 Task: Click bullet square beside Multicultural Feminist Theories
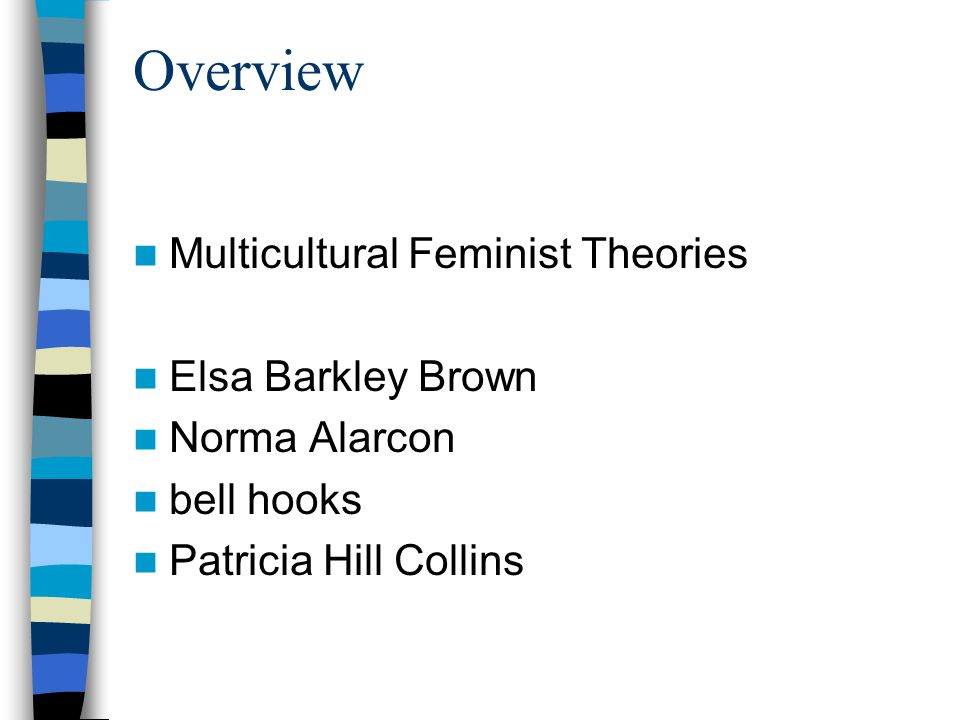click(146, 255)
